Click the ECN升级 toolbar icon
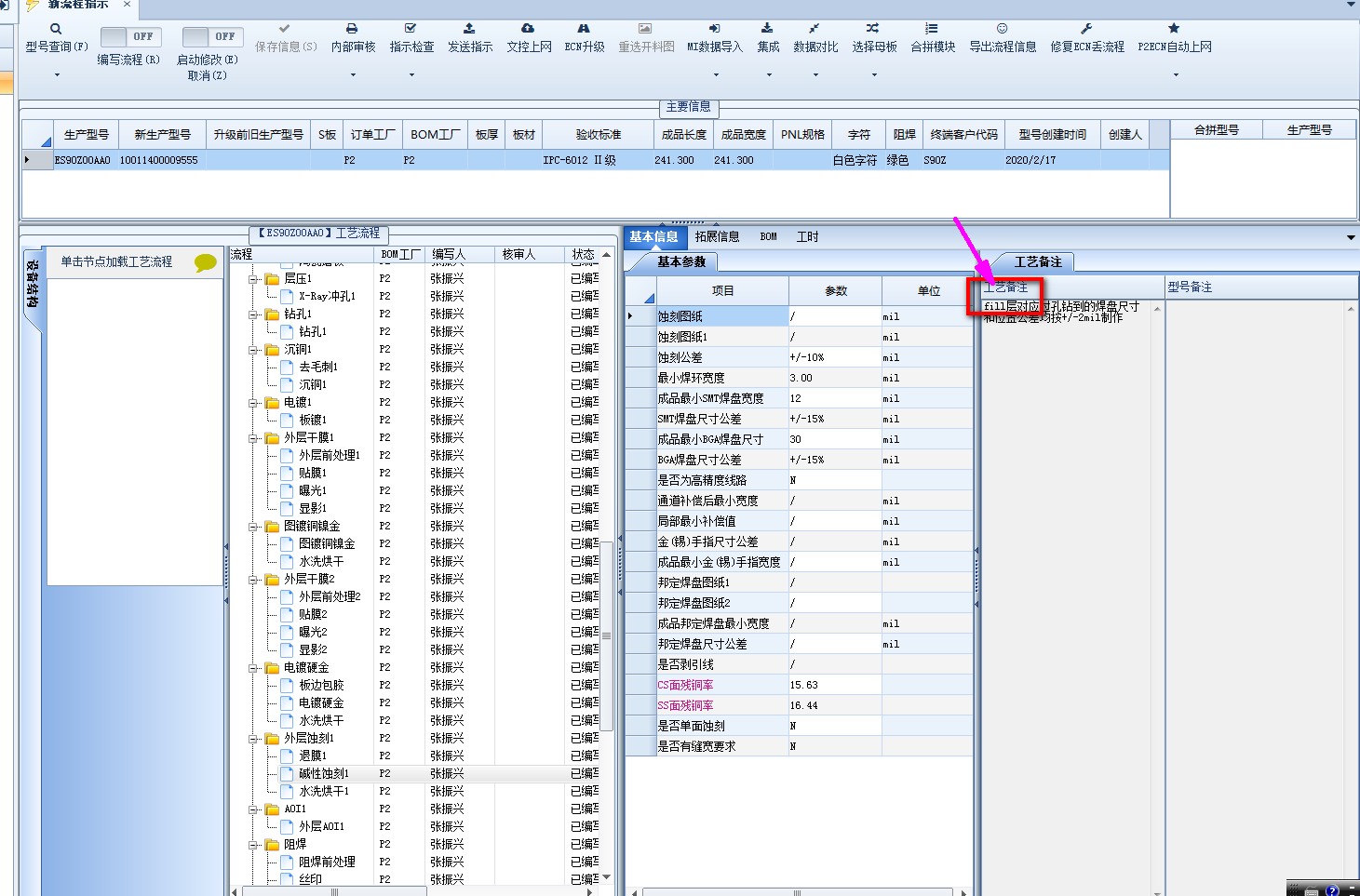 point(584,29)
